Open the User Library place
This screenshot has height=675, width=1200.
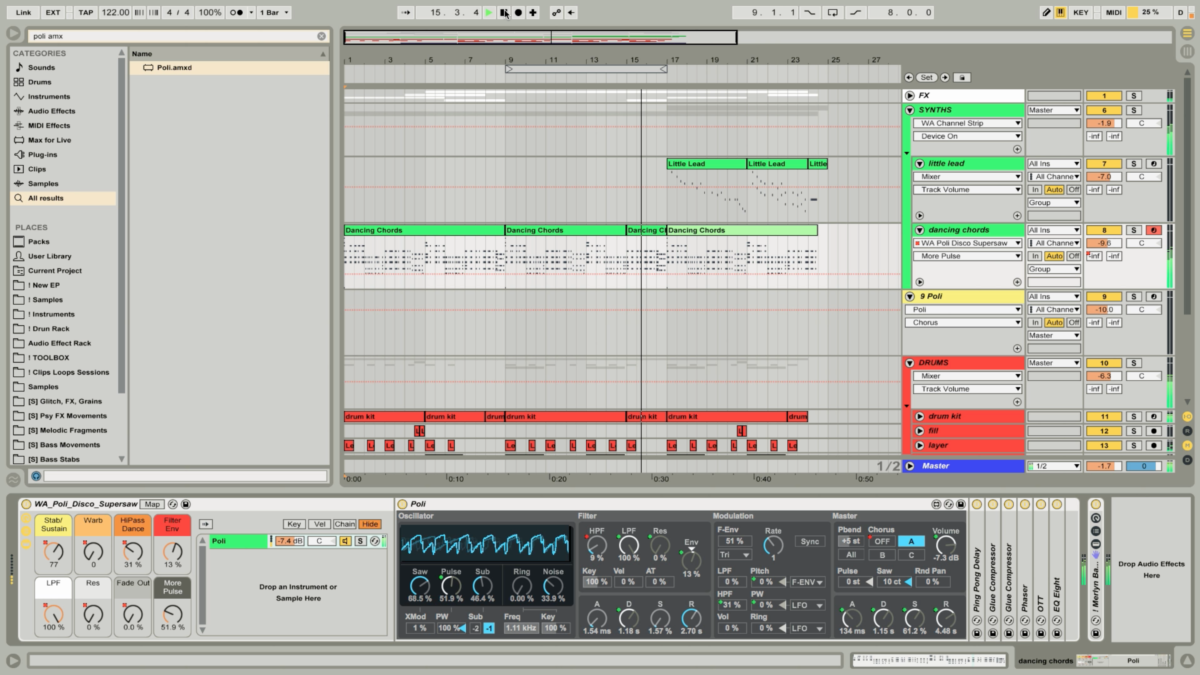point(49,256)
